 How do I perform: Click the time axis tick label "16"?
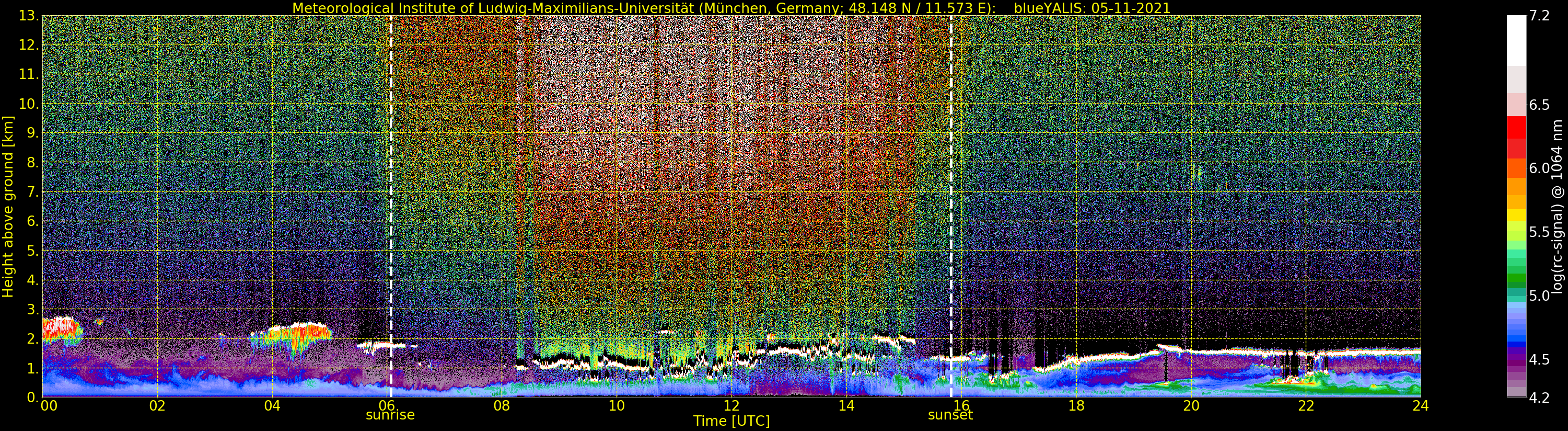click(961, 405)
